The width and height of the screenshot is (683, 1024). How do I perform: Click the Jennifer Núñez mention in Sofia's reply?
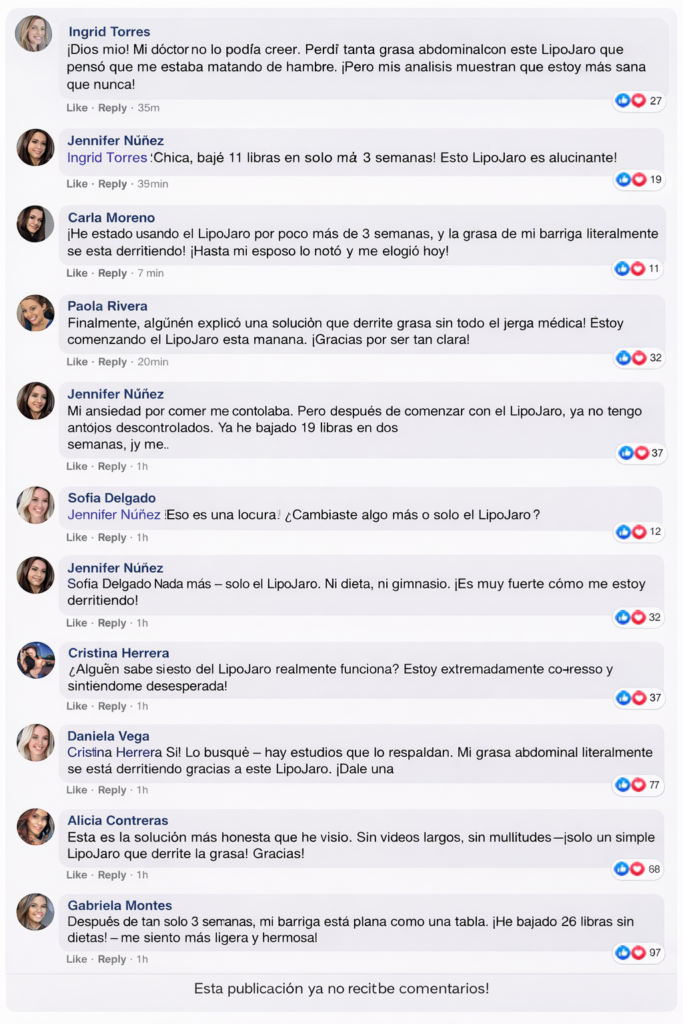(114, 515)
